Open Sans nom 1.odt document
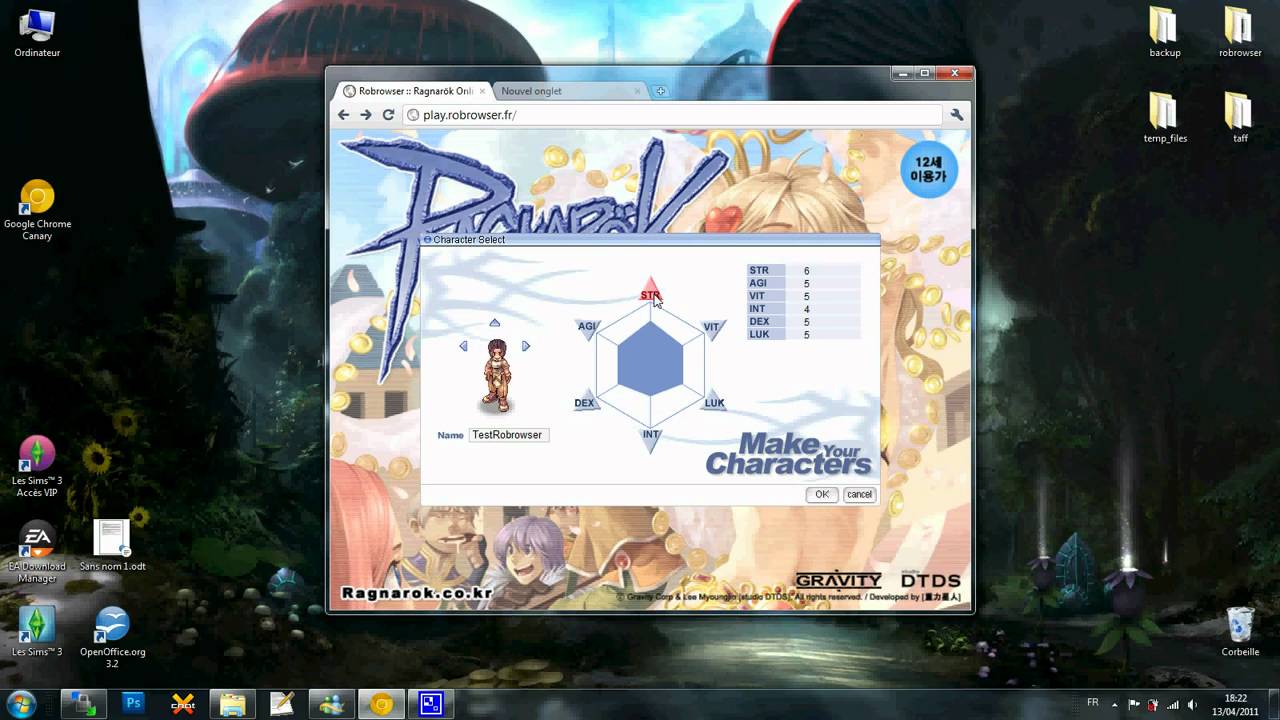1280x720 pixels. [112, 546]
